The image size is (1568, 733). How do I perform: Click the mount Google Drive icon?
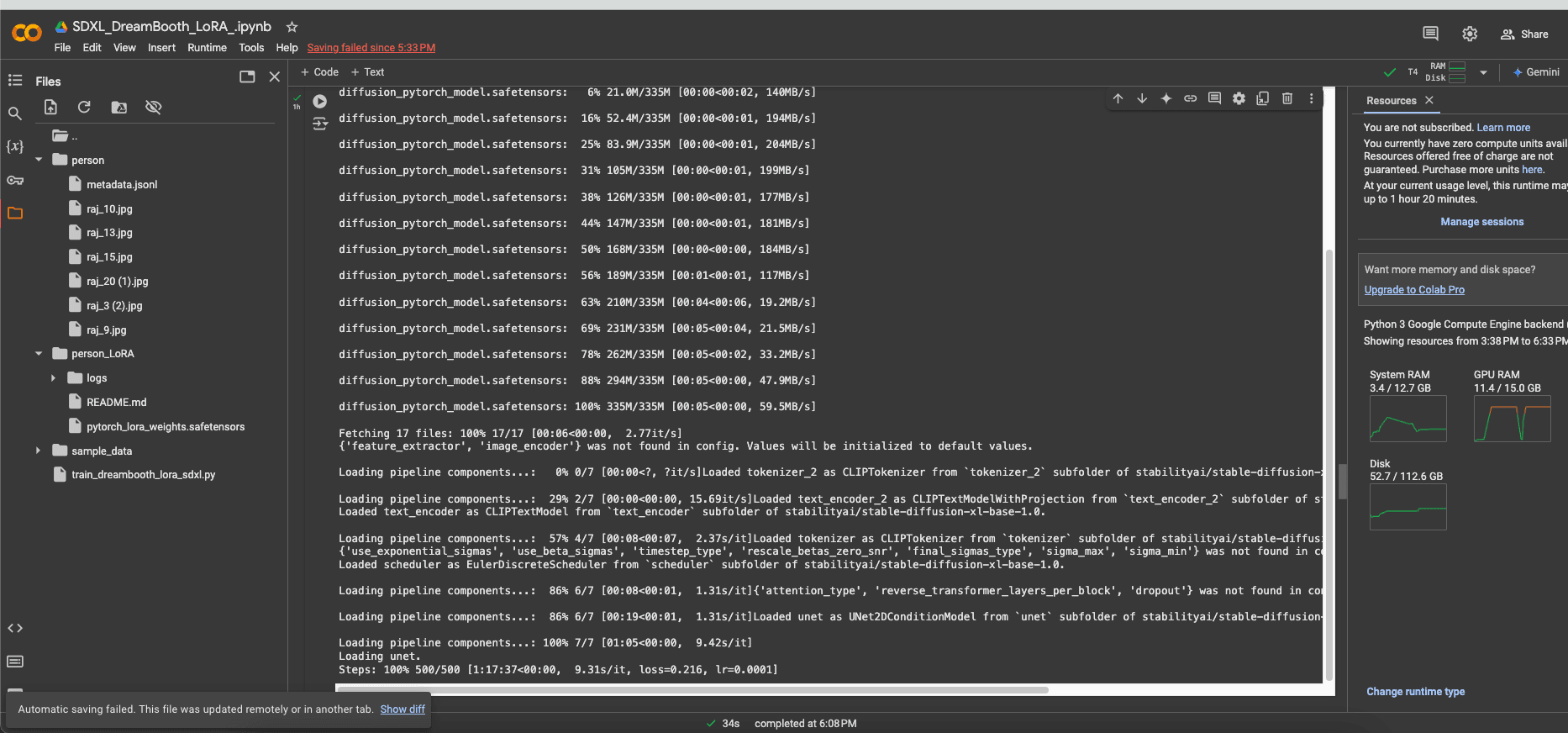coord(119,108)
